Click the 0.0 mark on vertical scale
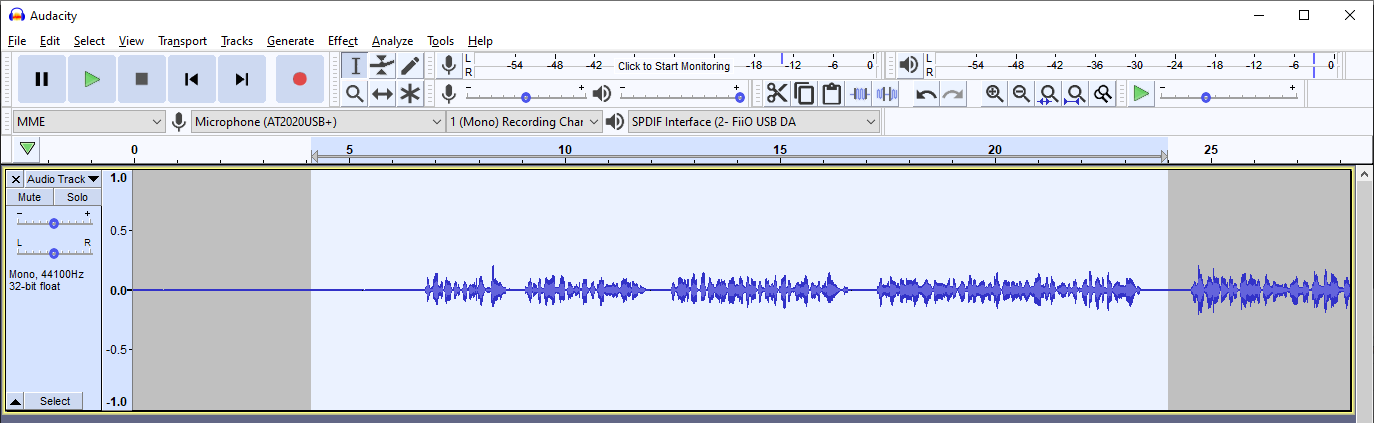The height and width of the screenshot is (423, 1374). [x=118, y=290]
